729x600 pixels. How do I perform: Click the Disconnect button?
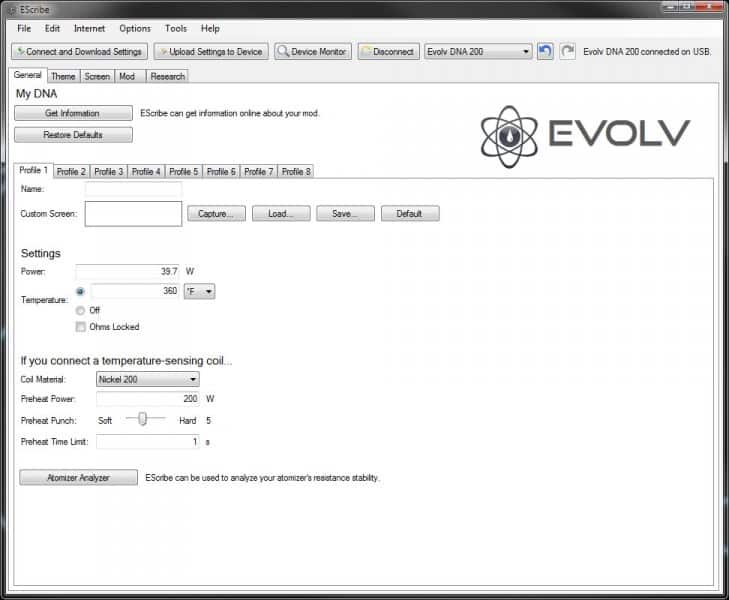click(x=389, y=52)
